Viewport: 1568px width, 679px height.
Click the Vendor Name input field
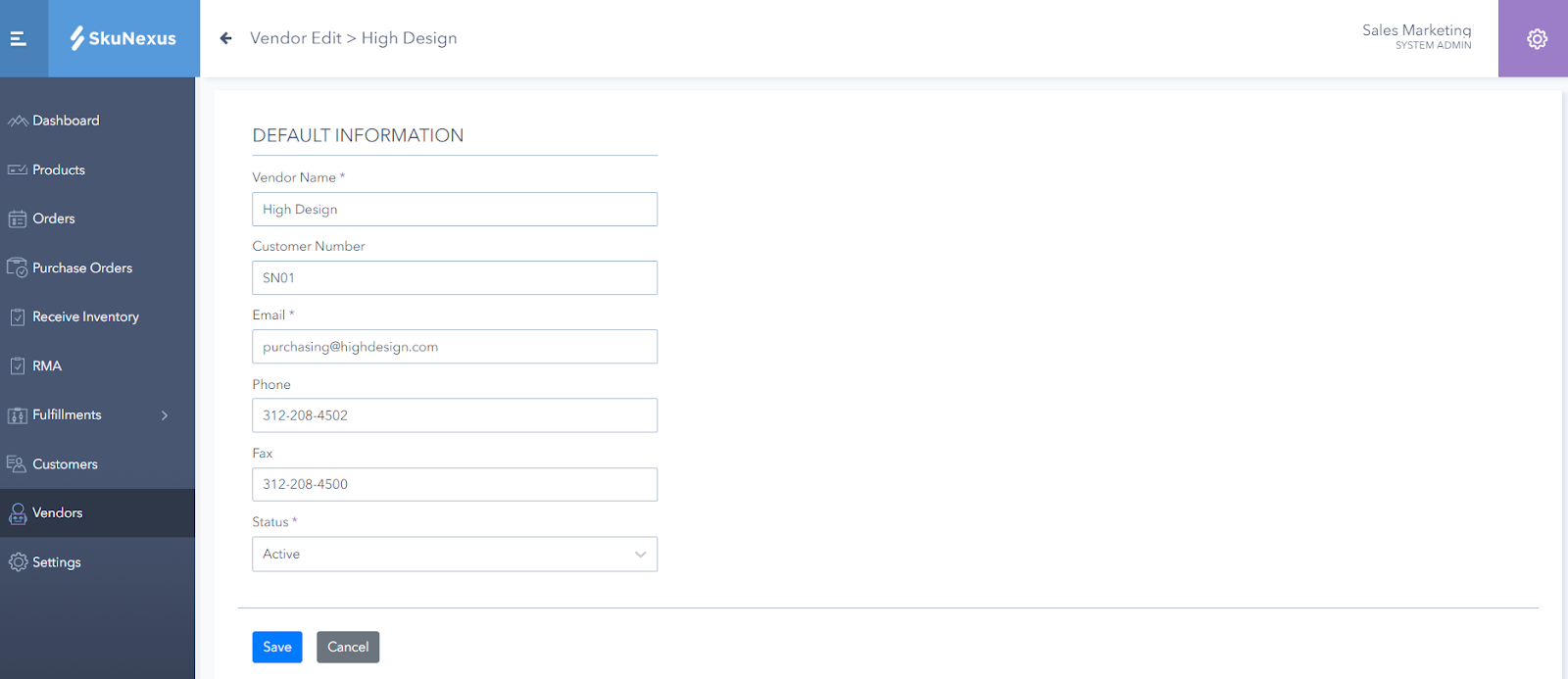click(455, 210)
